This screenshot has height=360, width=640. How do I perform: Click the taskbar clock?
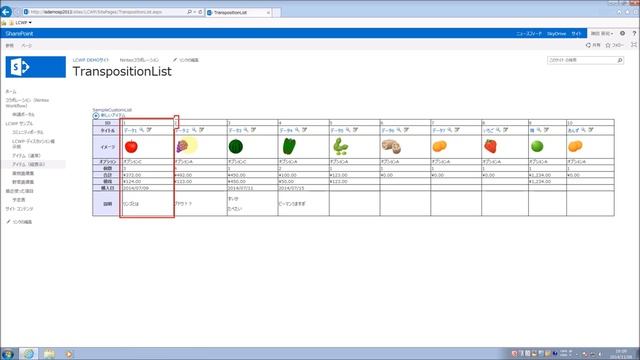pyautogui.click(x=621, y=354)
